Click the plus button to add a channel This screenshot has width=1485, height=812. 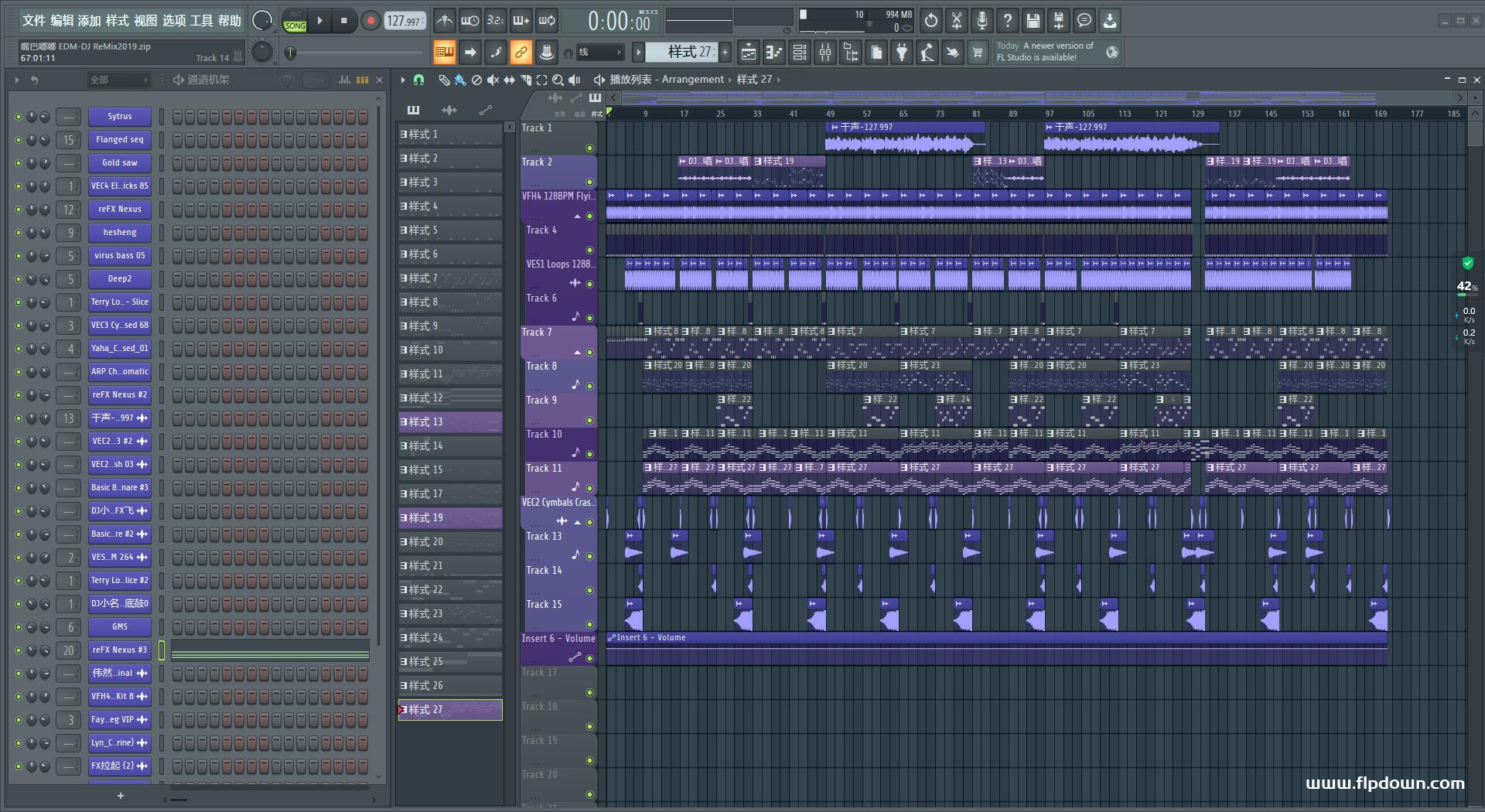coord(120,796)
